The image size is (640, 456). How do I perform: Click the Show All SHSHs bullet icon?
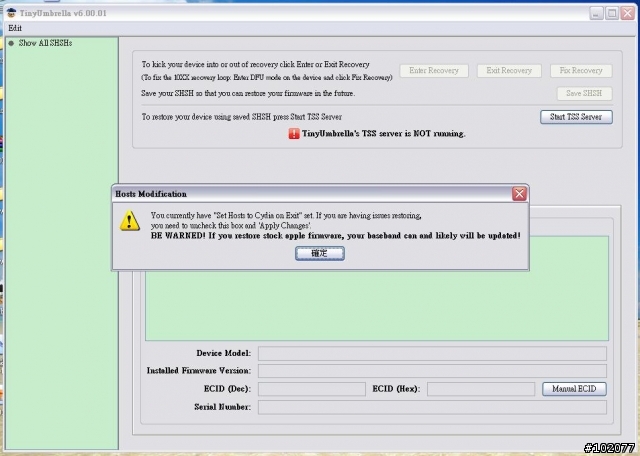11,43
